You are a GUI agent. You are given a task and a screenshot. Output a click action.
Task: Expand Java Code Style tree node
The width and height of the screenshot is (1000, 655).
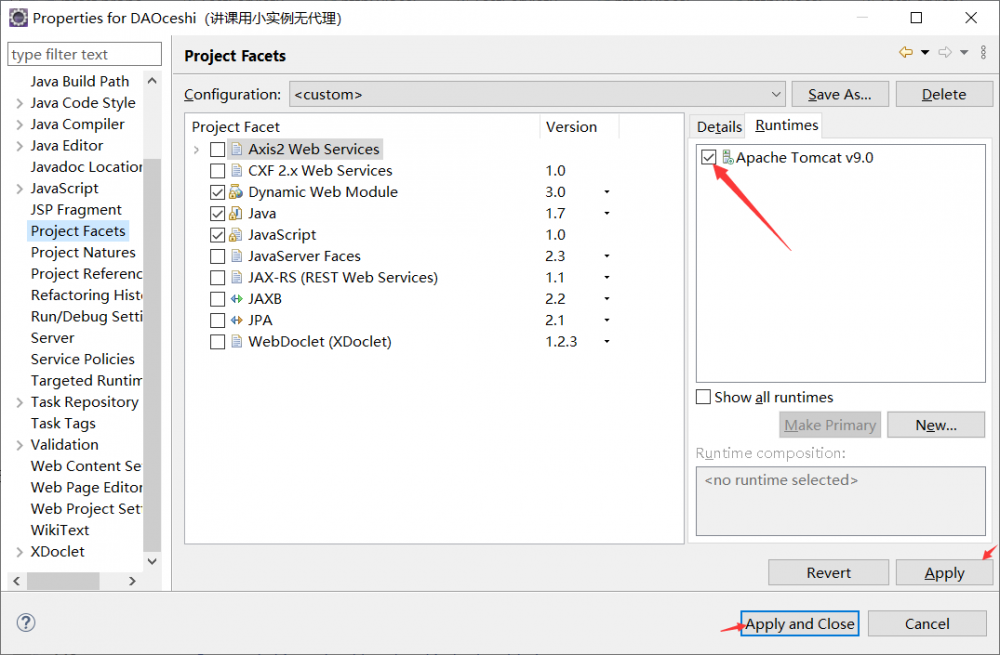click(19, 103)
